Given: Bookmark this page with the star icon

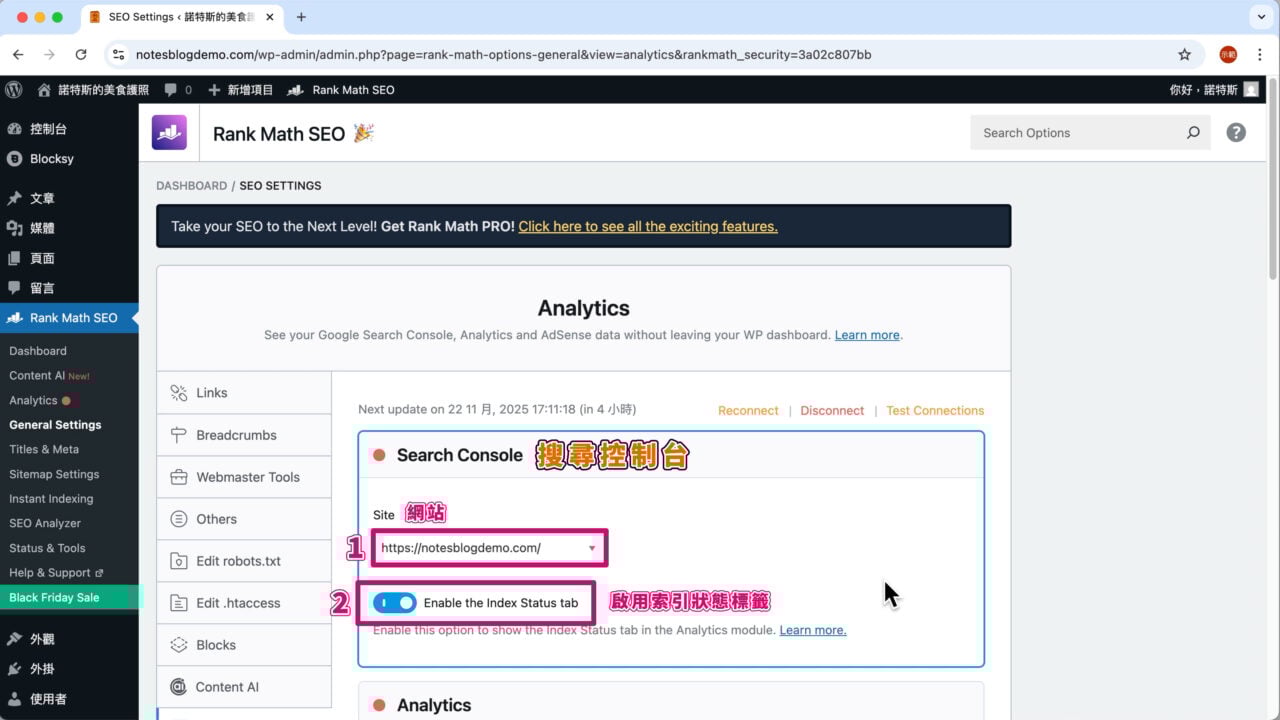Looking at the screenshot, I should point(1185,55).
